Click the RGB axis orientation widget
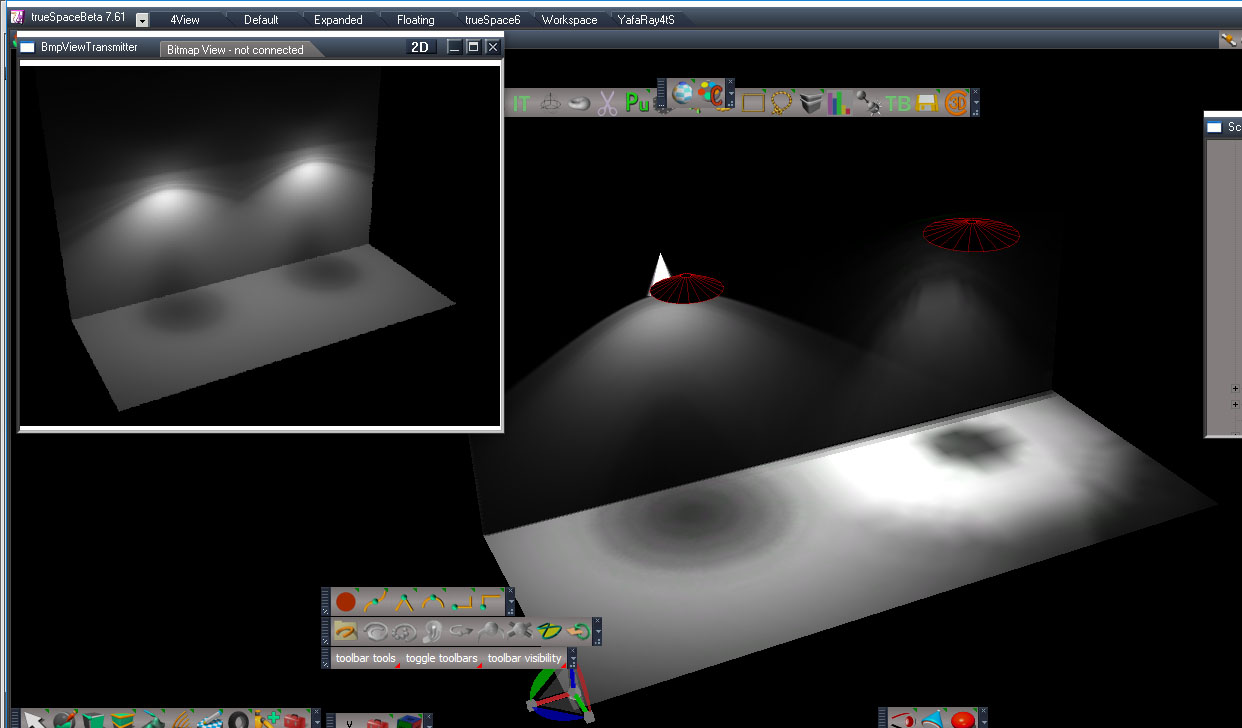 coord(561,696)
